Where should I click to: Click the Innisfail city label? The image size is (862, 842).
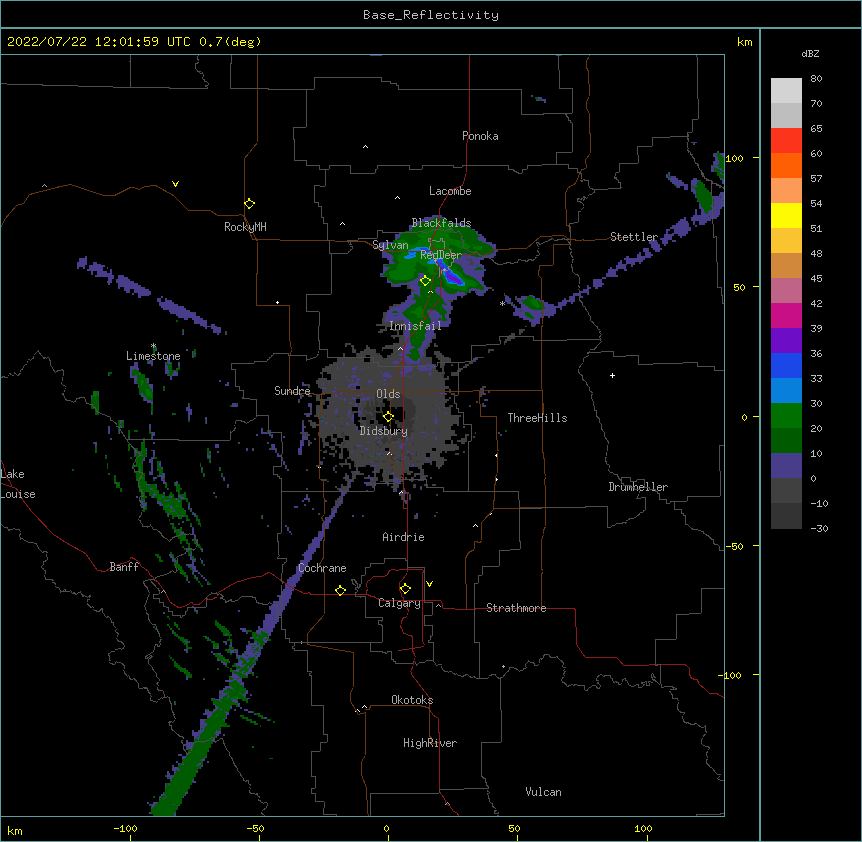coord(415,326)
